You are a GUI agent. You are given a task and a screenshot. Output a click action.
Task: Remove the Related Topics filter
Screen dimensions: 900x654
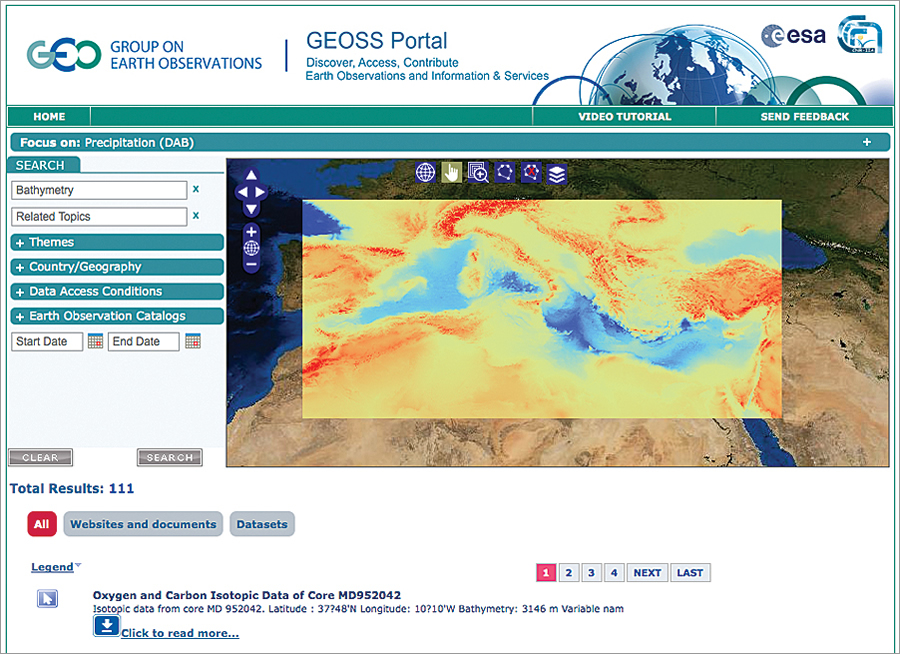pos(195,216)
